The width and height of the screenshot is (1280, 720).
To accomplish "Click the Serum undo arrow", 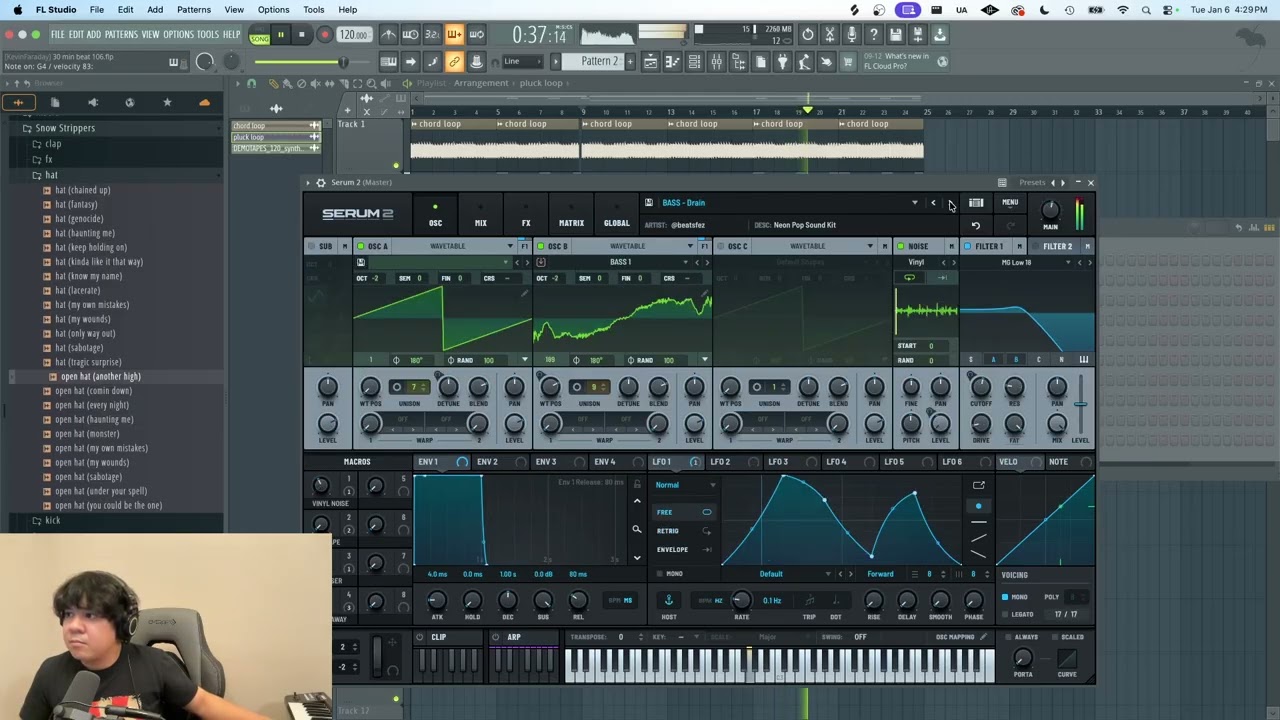I will click(x=976, y=225).
